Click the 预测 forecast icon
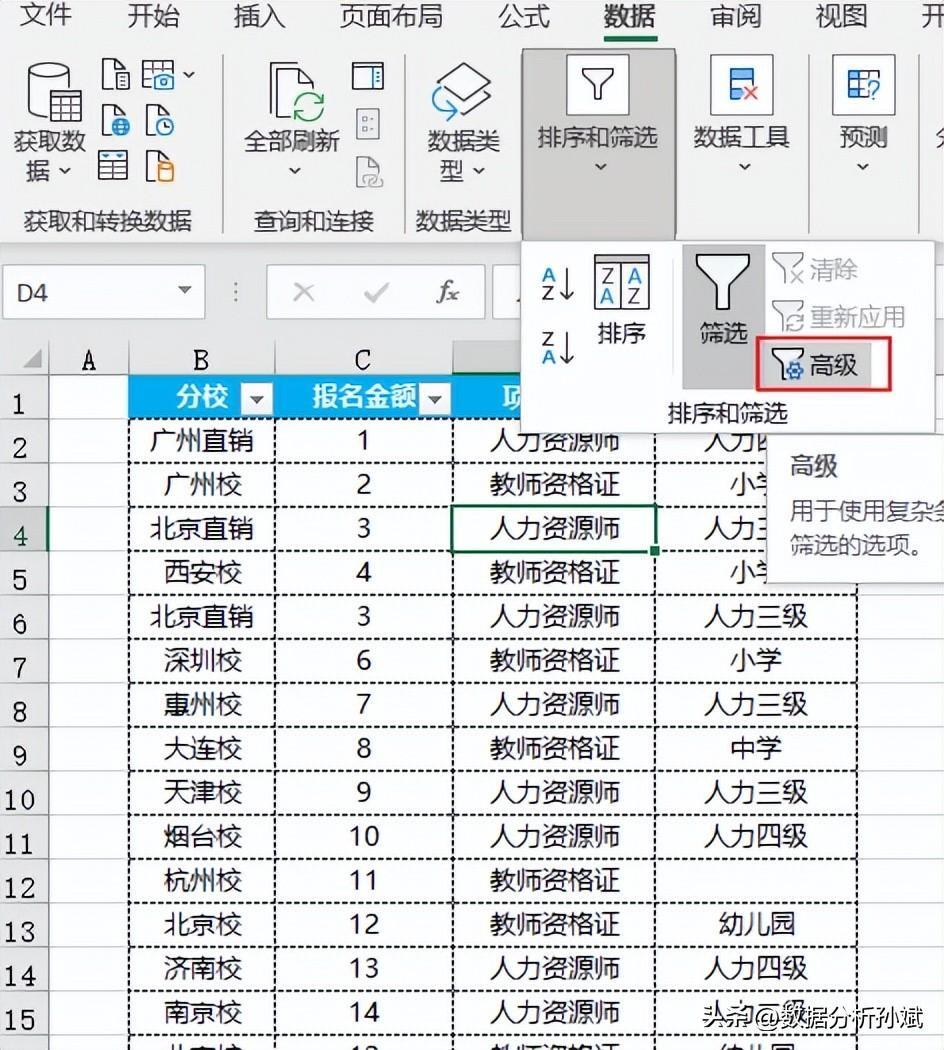 point(863,87)
